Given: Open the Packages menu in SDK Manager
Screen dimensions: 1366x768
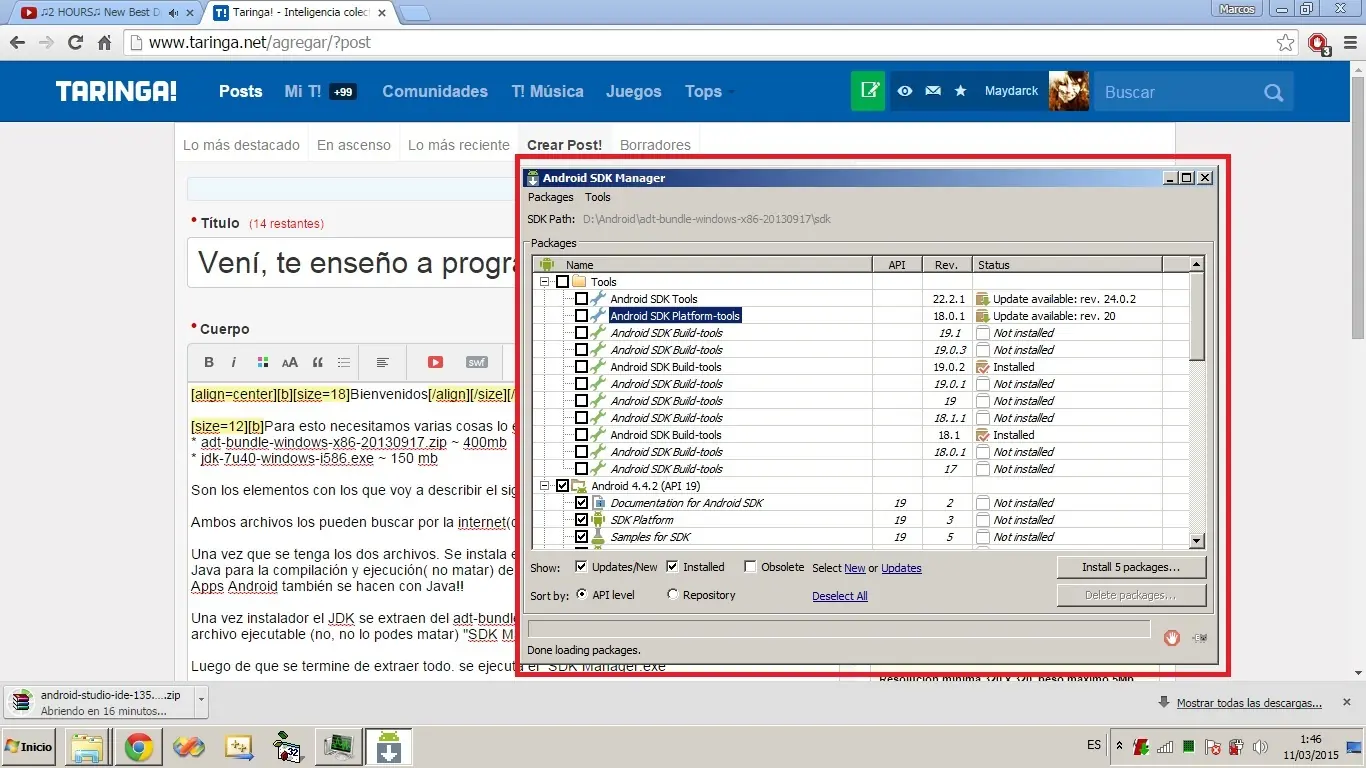Looking at the screenshot, I should click(550, 197).
